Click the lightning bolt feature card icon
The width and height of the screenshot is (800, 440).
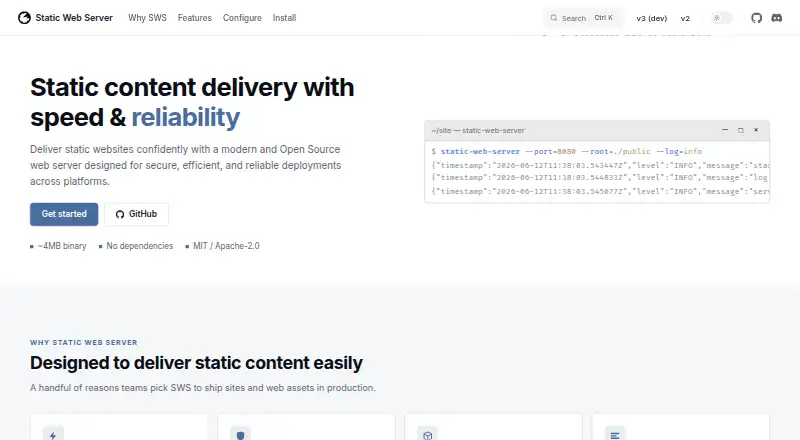coord(53,435)
